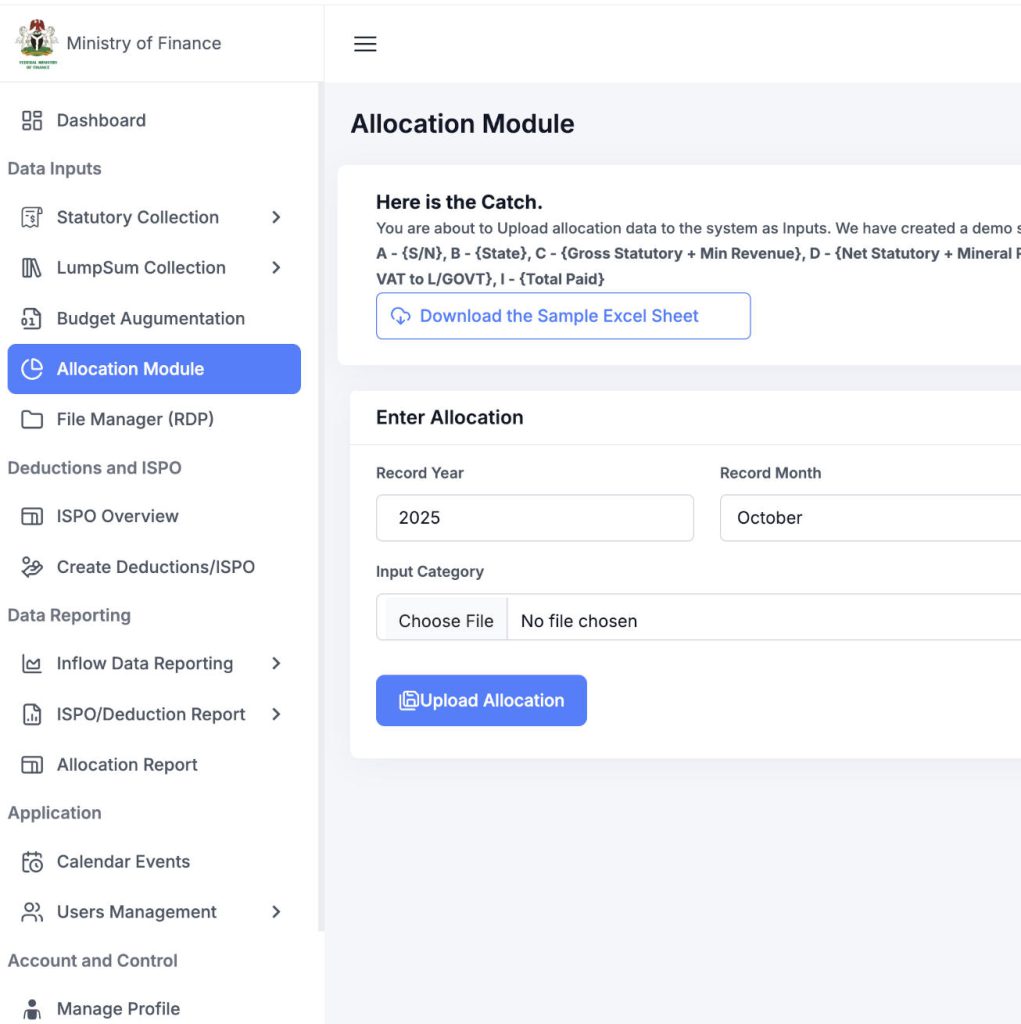Click the Manage Profile person icon
Image resolution: width=1021 pixels, height=1024 pixels.
[x=32, y=1009]
